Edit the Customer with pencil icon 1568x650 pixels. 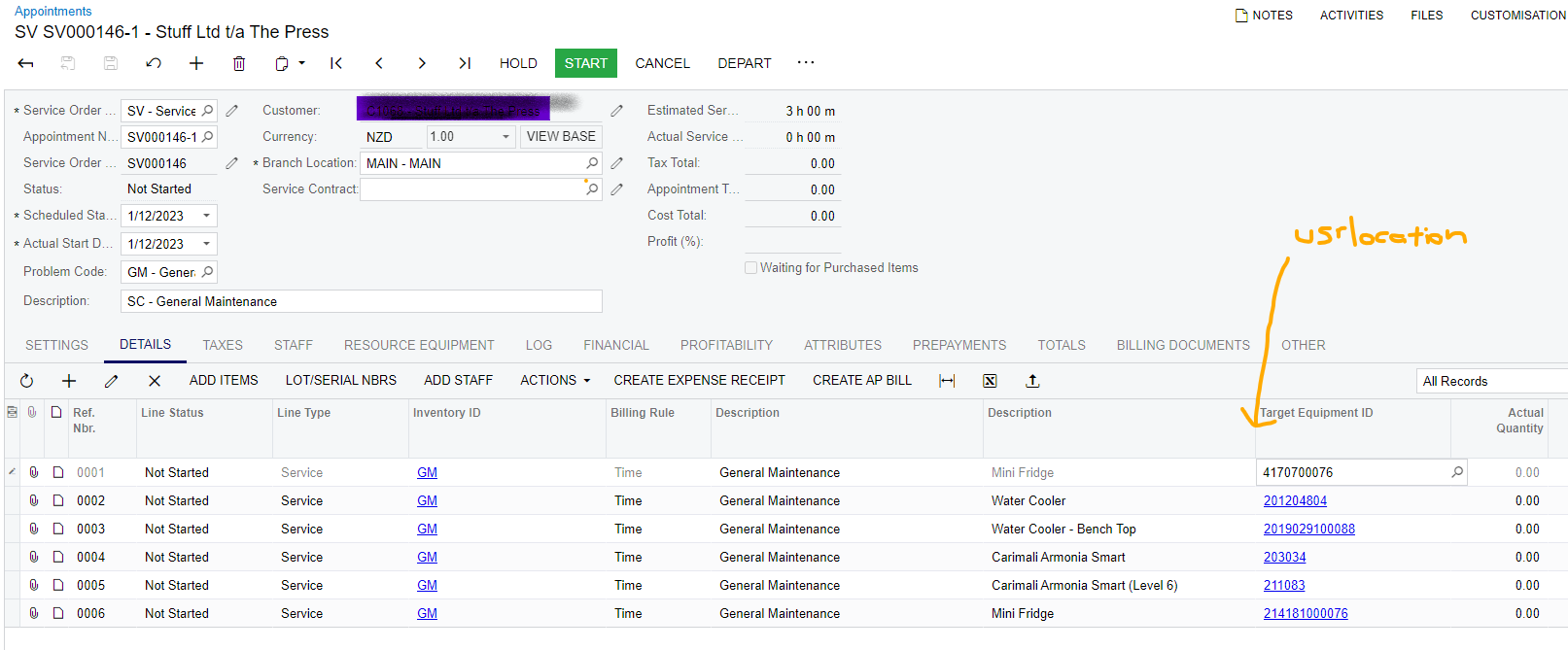tap(616, 111)
